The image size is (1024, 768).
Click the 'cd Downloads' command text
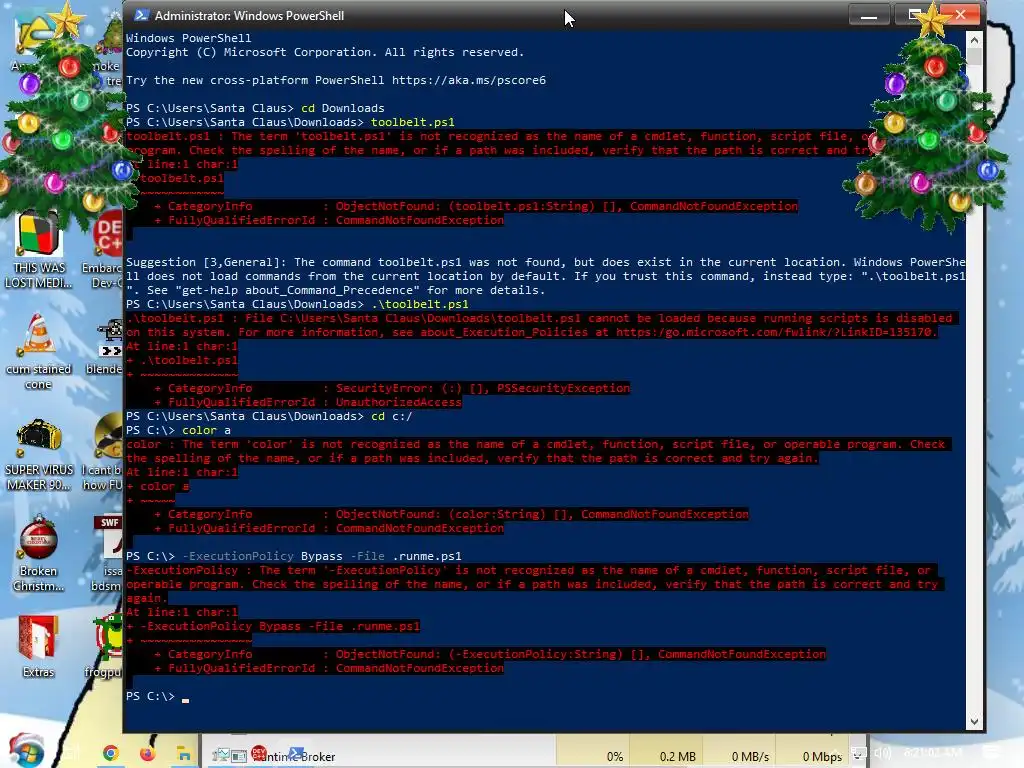pyautogui.click(x=342, y=108)
